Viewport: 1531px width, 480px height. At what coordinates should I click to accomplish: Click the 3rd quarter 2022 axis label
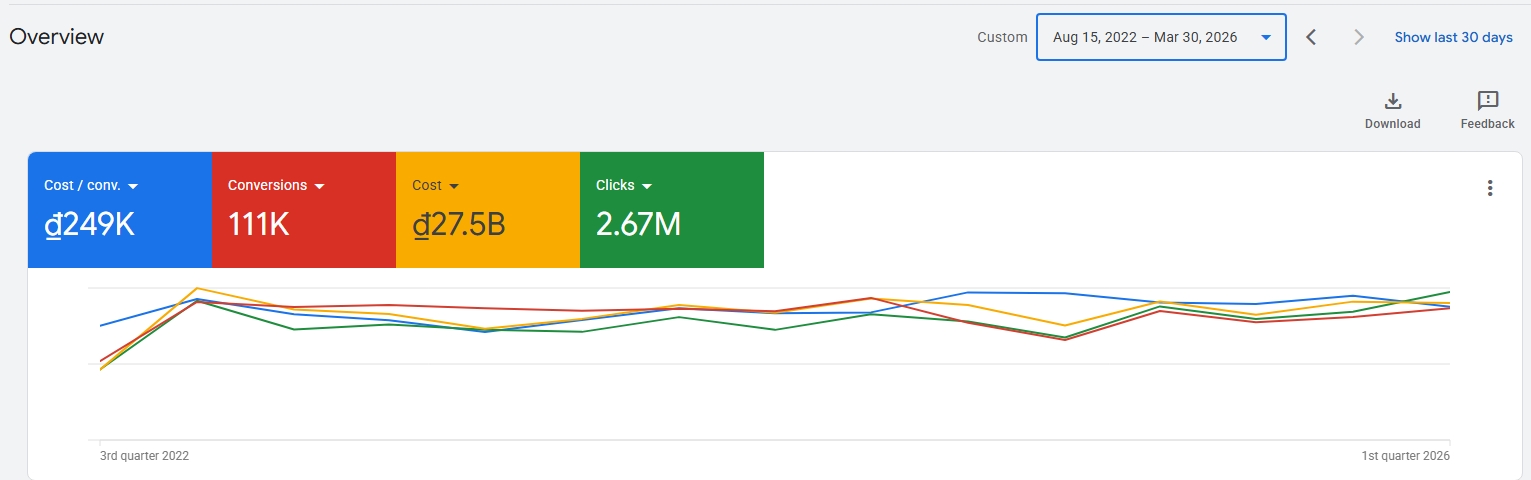click(x=144, y=456)
